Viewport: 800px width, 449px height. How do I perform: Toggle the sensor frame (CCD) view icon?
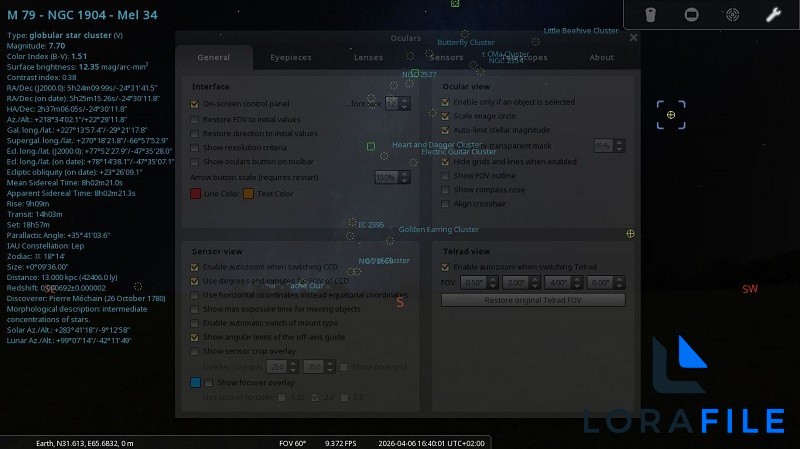coord(691,15)
